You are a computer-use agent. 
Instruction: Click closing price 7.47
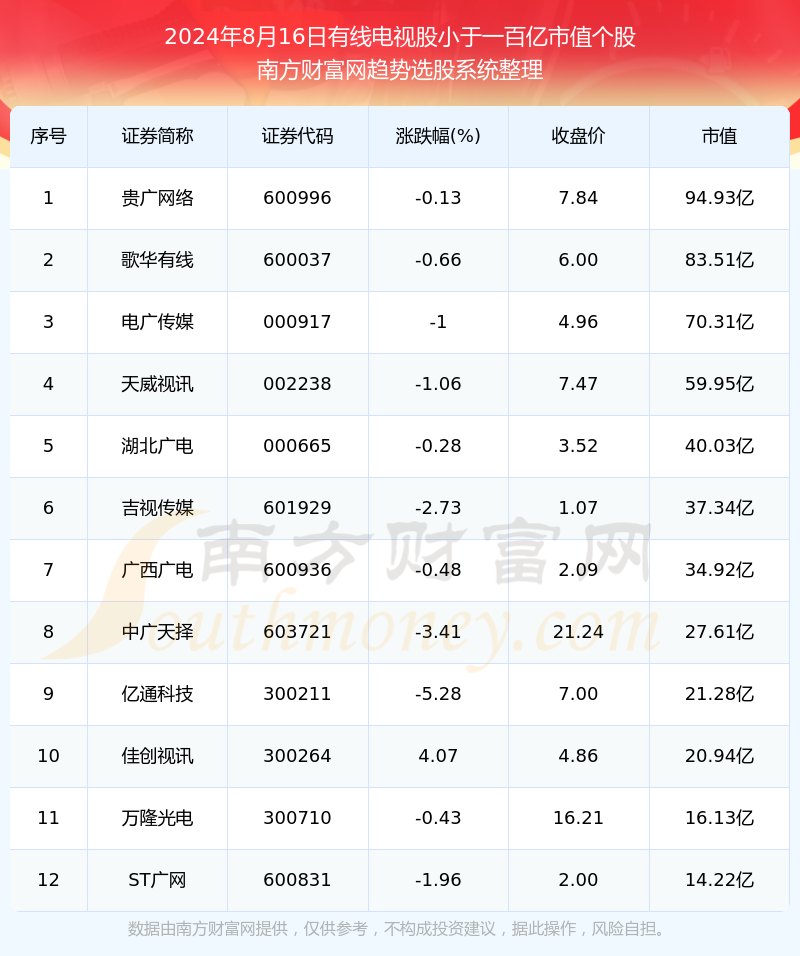[x=578, y=384]
